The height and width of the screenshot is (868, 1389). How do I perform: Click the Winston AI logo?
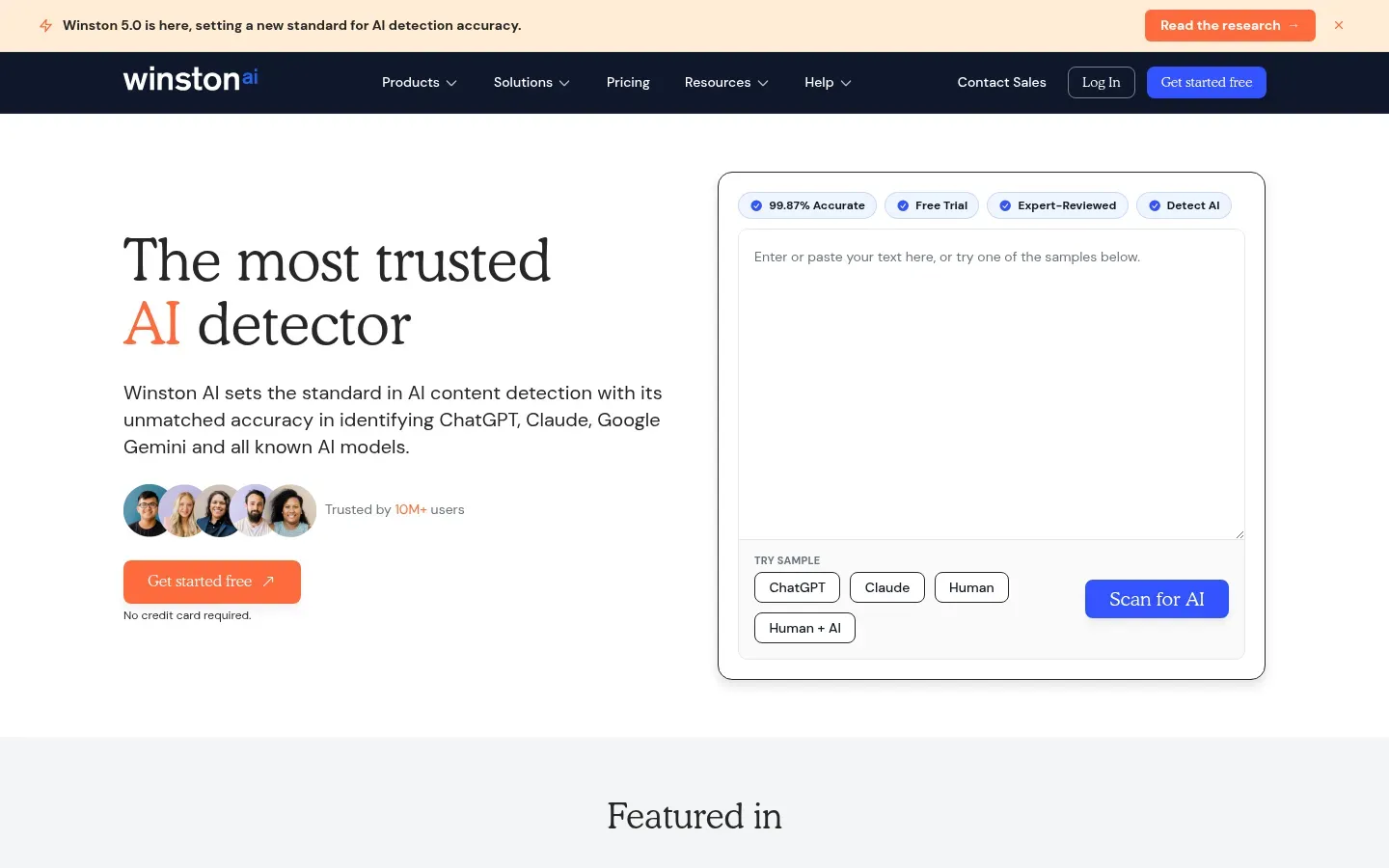[x=191, y=79]
